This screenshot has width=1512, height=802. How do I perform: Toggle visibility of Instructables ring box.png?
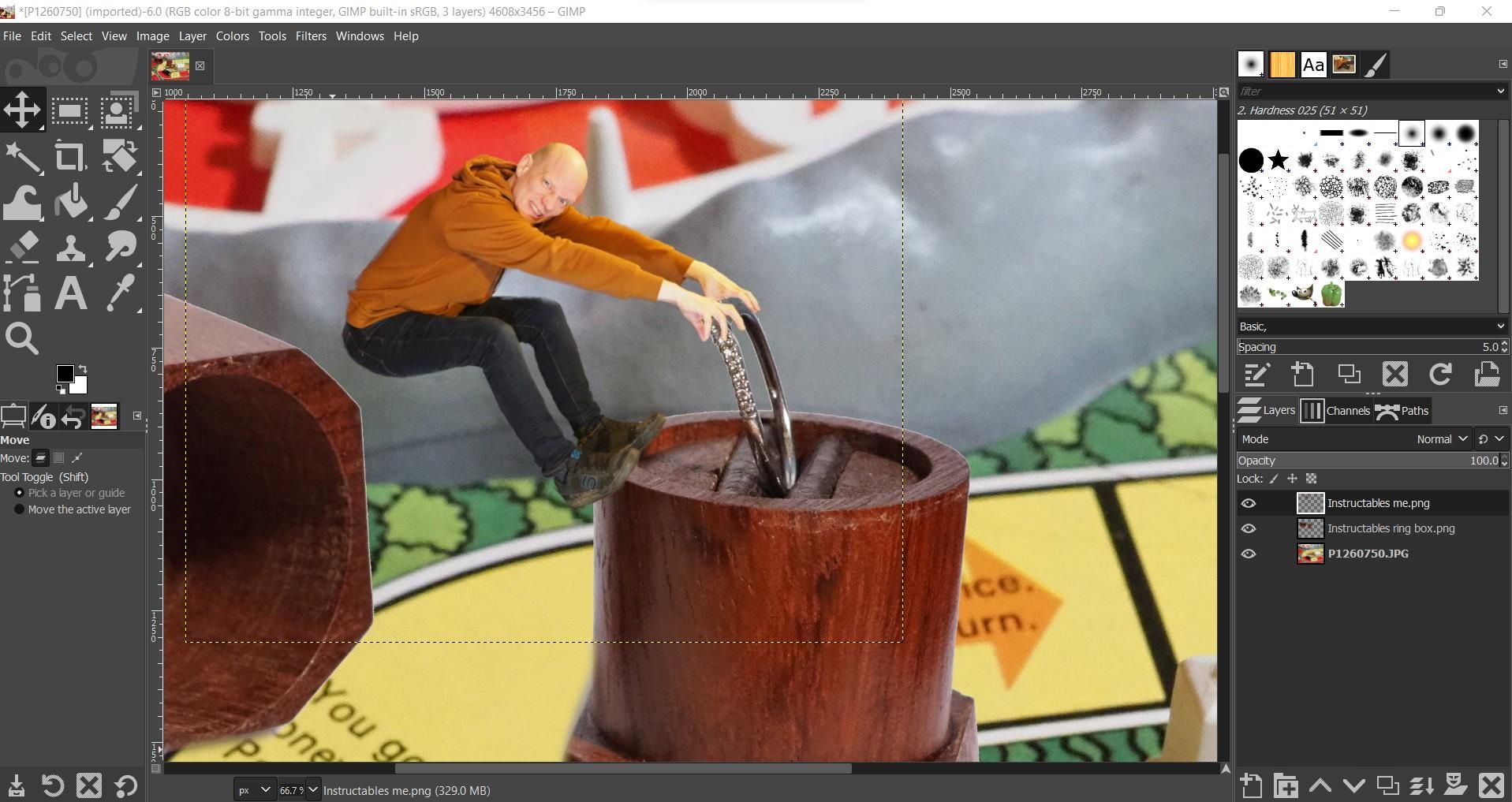click(1249, 528)
